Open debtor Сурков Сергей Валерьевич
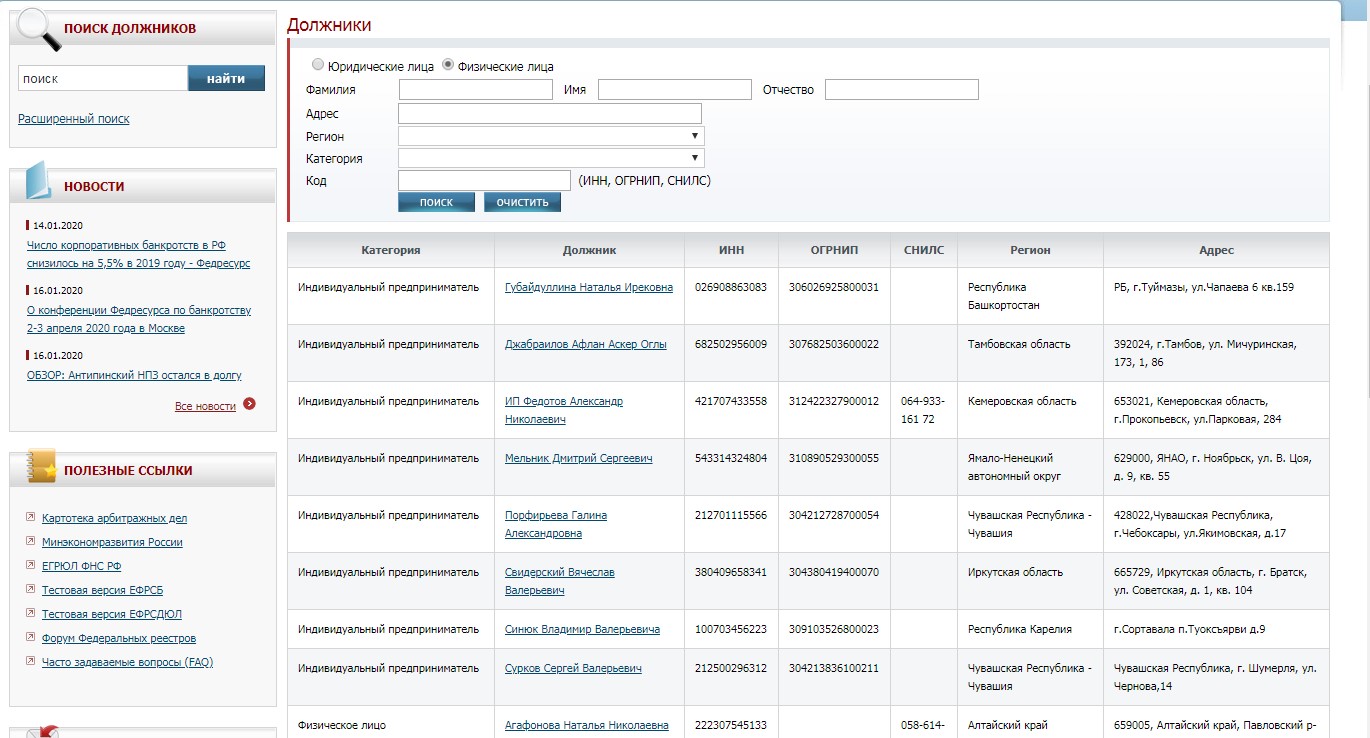The image size is (1370, 738). tap(573, 668)
